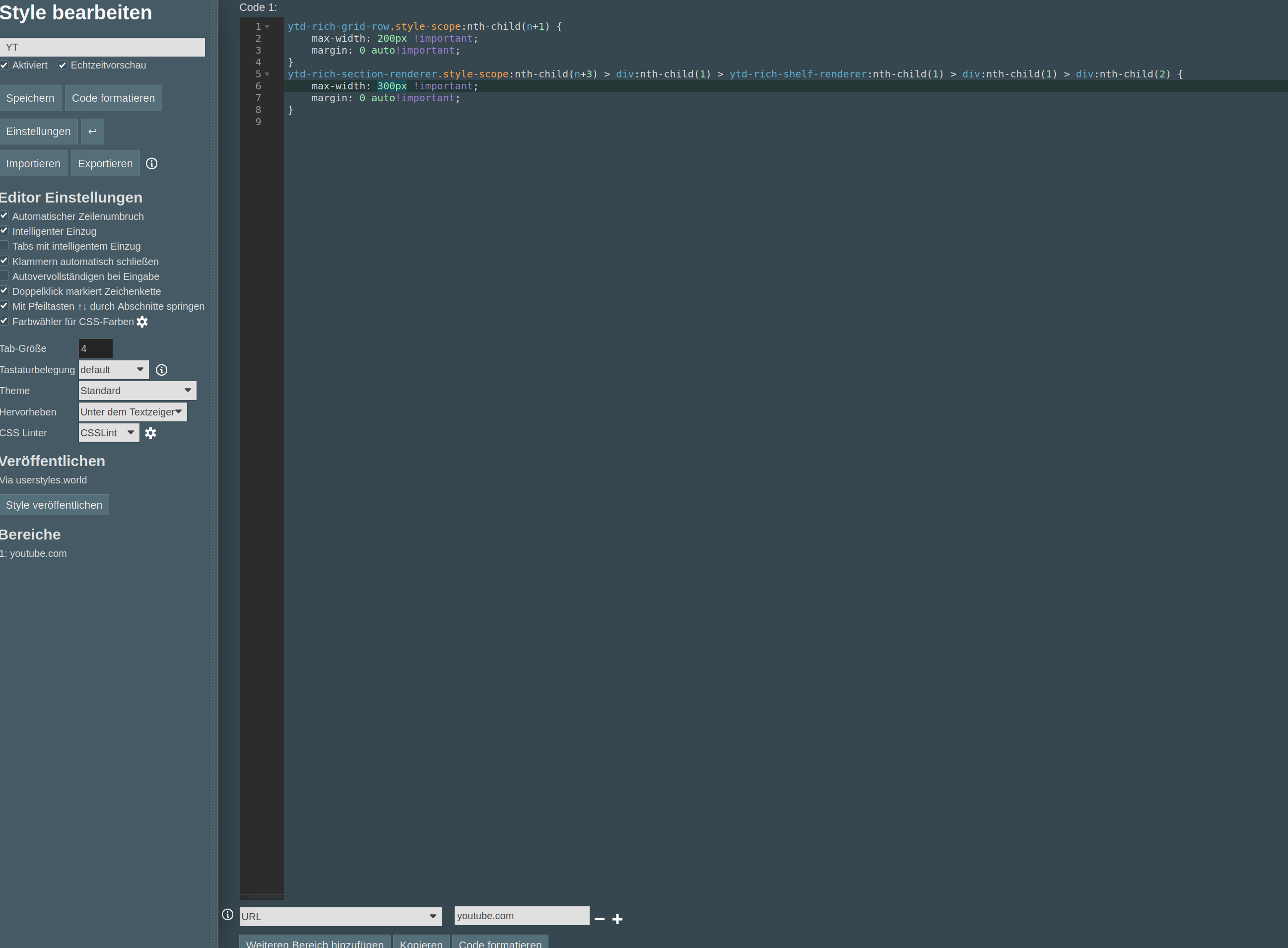The image size is (1288, 948).
Task: Click the style name field YT
Action: click(102, 47)
